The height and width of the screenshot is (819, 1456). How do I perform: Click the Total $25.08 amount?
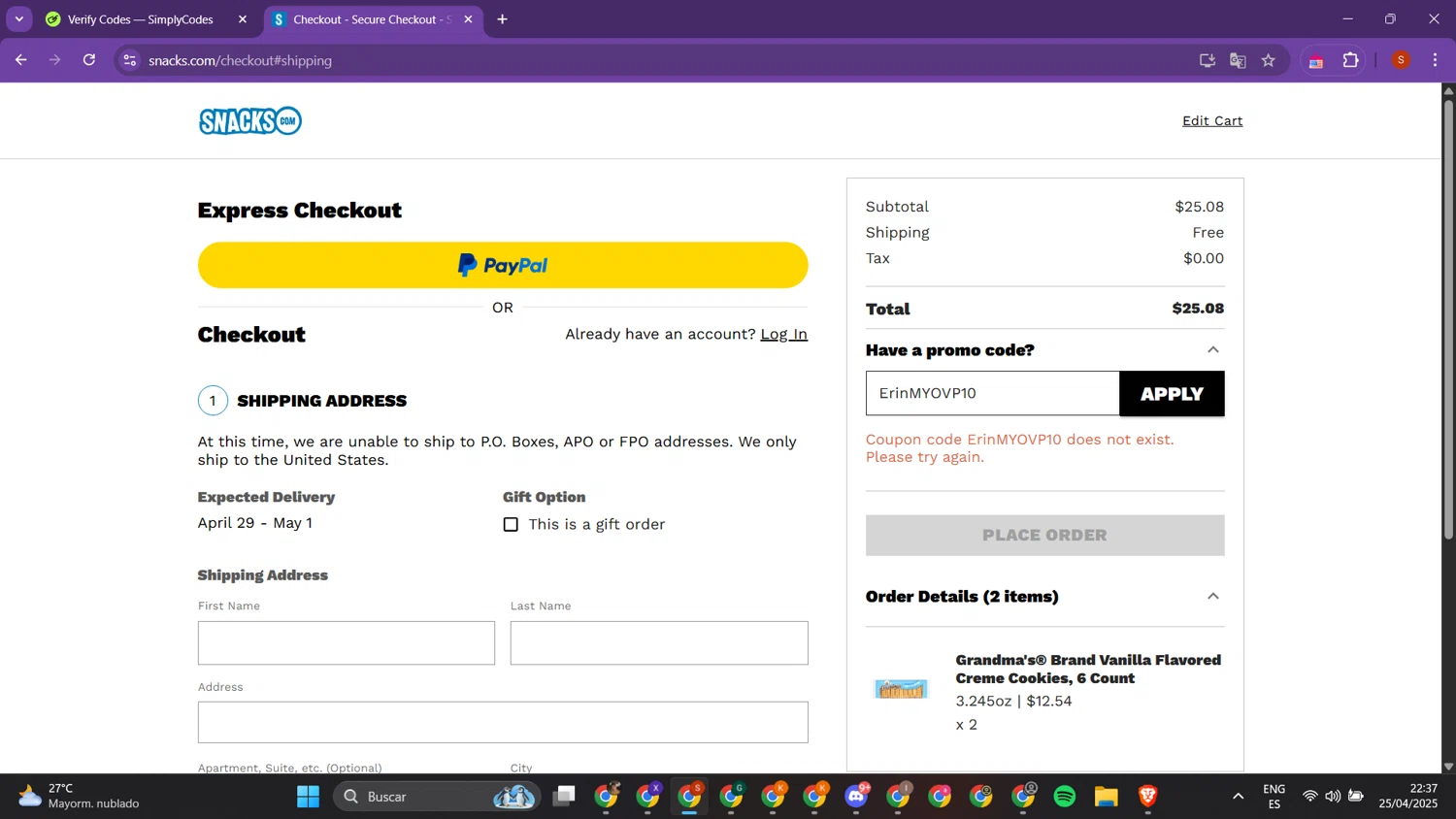pyautogui.click(x=1198, y=309)
